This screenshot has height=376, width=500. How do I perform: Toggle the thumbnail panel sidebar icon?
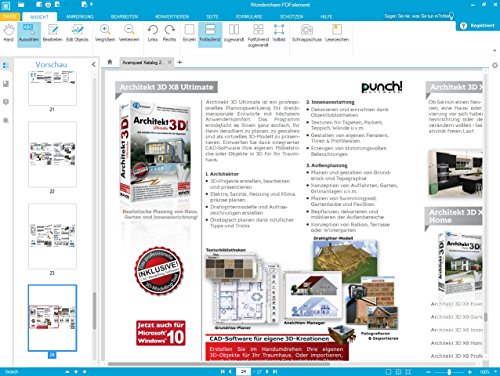[6, 65]
